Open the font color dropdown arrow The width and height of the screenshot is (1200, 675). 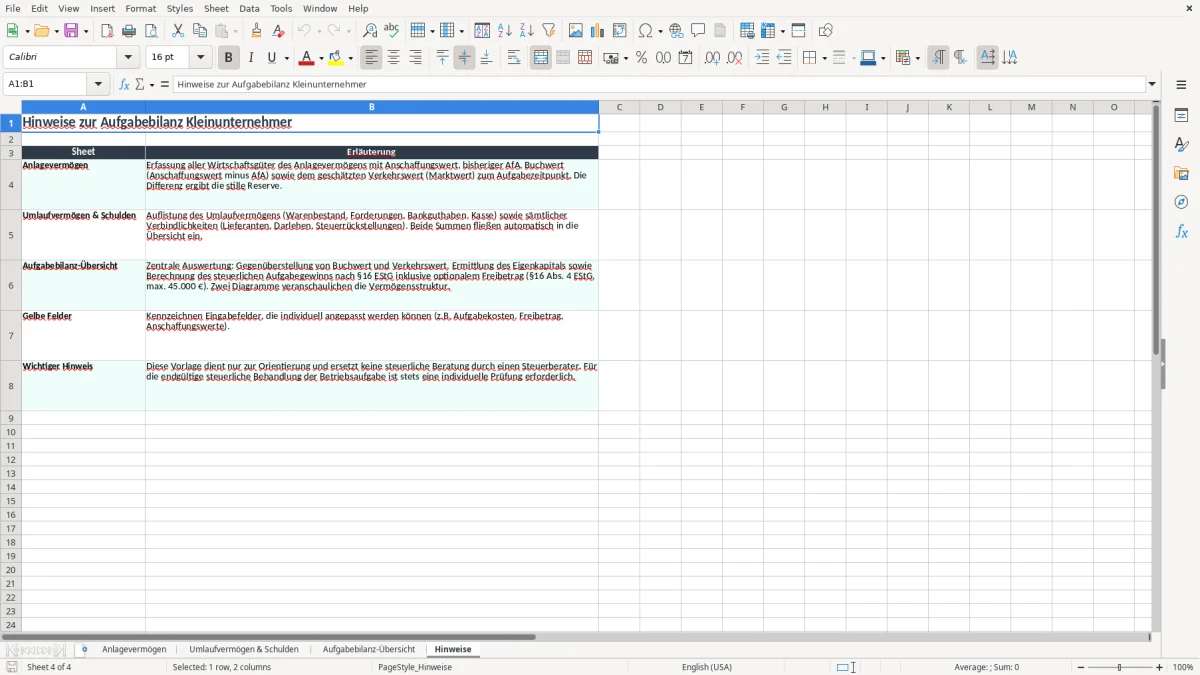click(321, 58)
